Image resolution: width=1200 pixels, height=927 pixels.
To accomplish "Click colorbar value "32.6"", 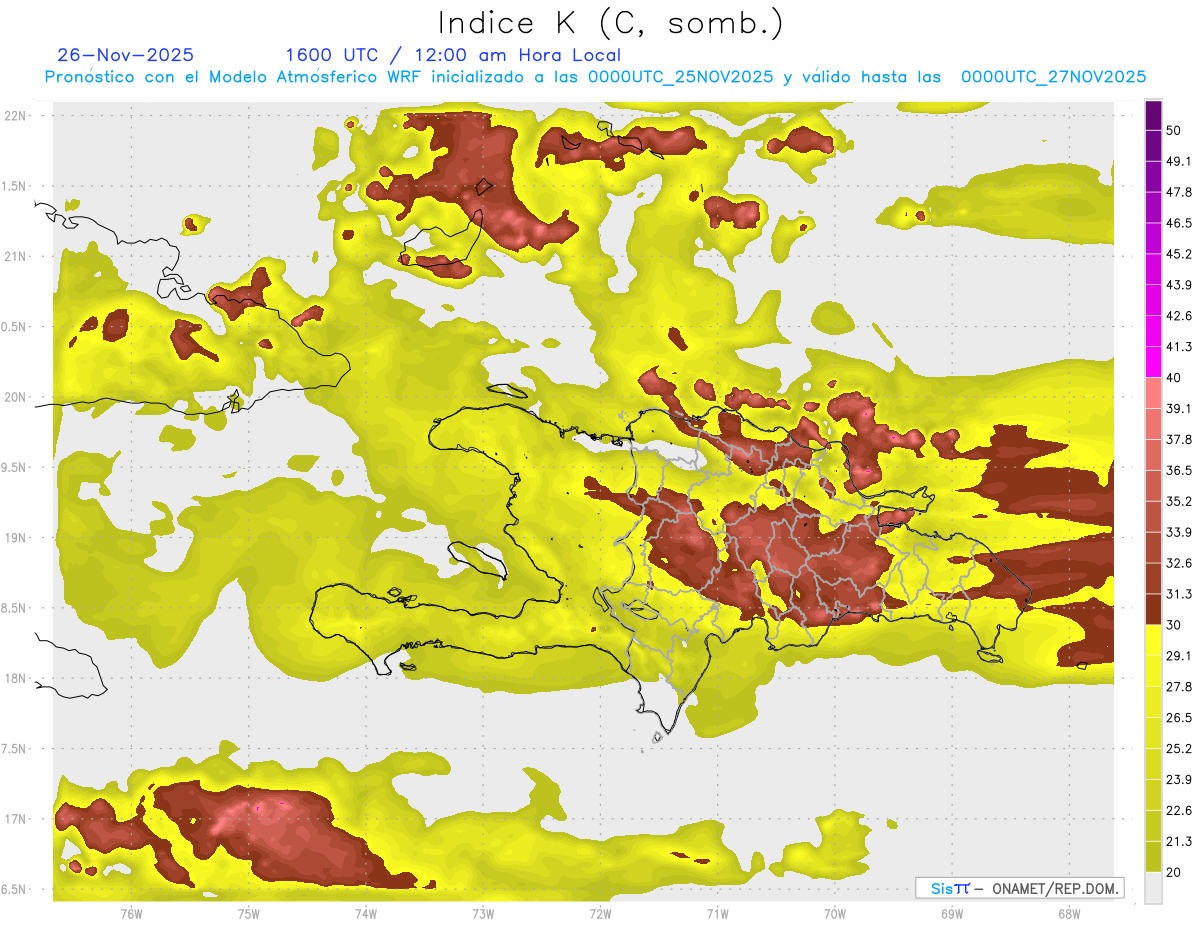I will tap(1179, 563).
